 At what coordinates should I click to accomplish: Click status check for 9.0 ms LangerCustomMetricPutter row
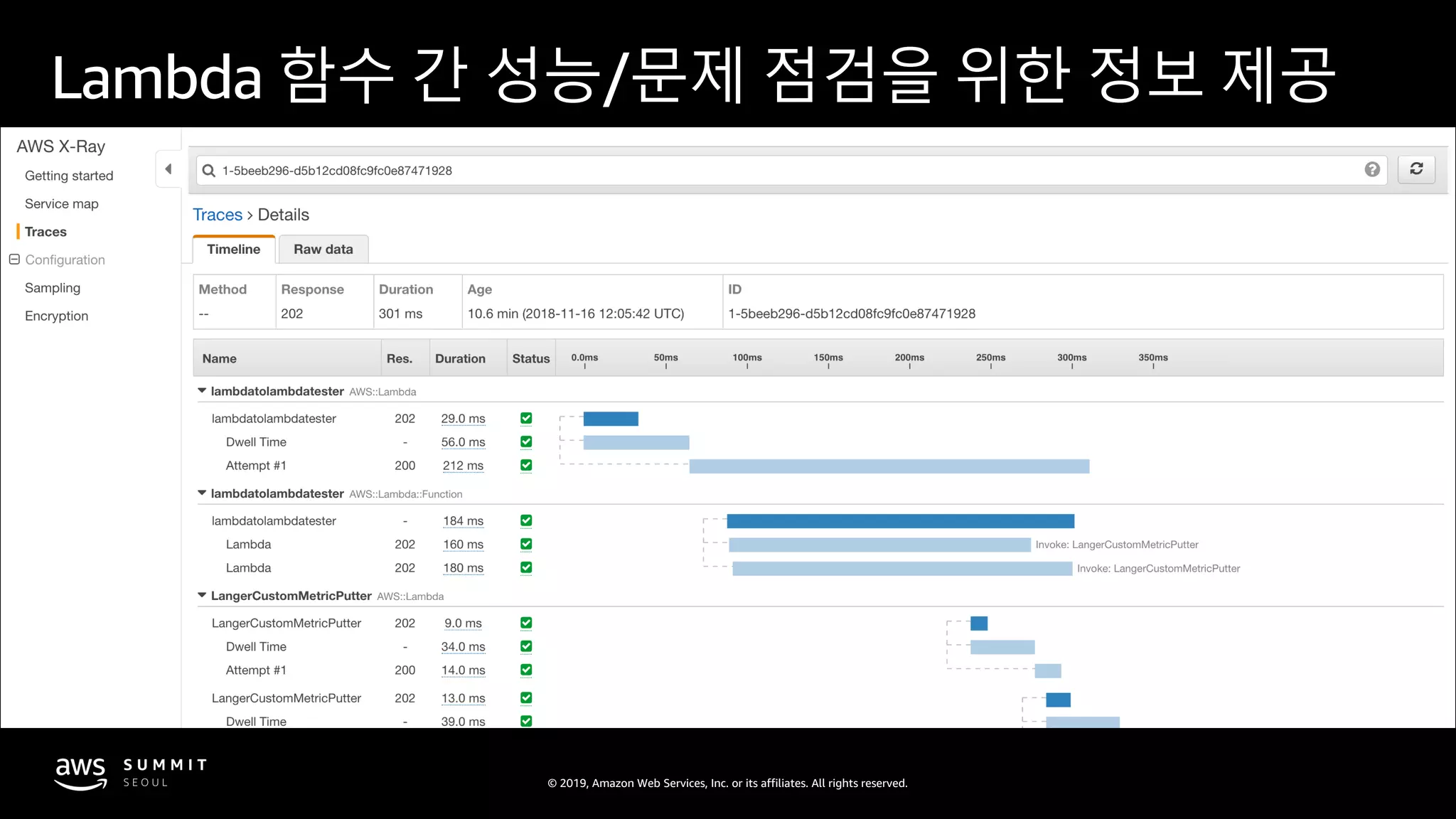(526, 623)
